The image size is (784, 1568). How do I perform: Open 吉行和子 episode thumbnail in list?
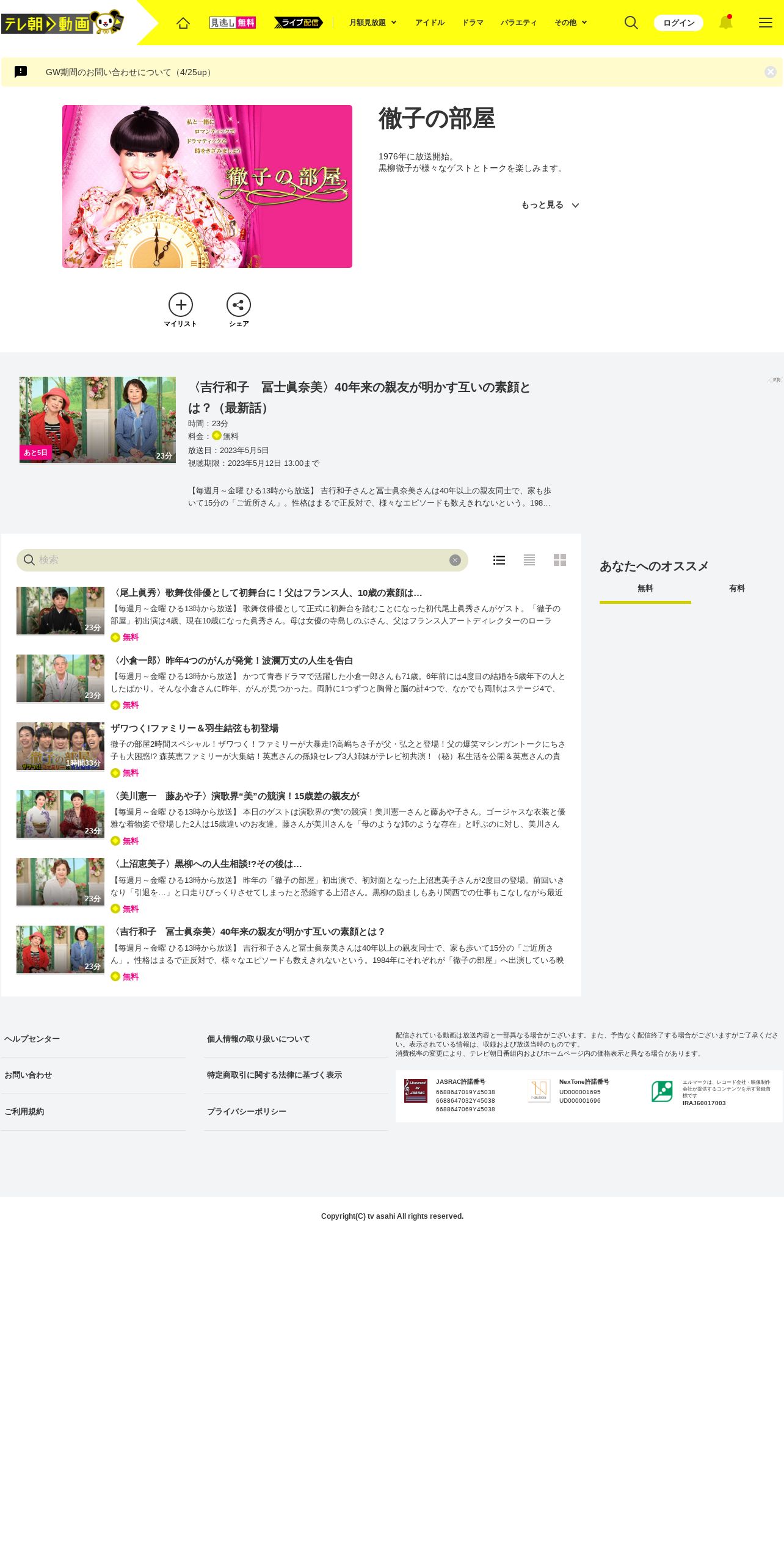[60, 949]
